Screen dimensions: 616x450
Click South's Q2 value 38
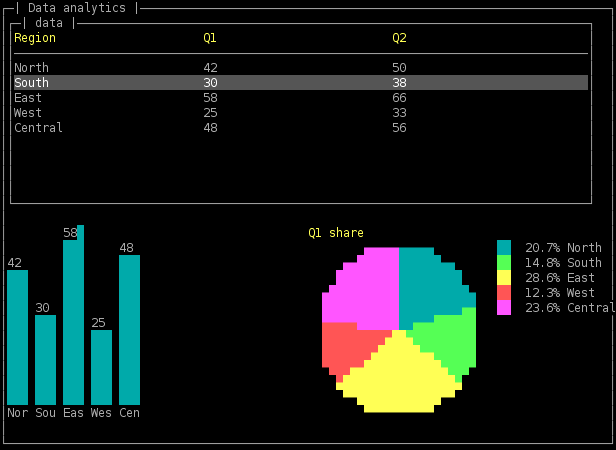[399, 83]
